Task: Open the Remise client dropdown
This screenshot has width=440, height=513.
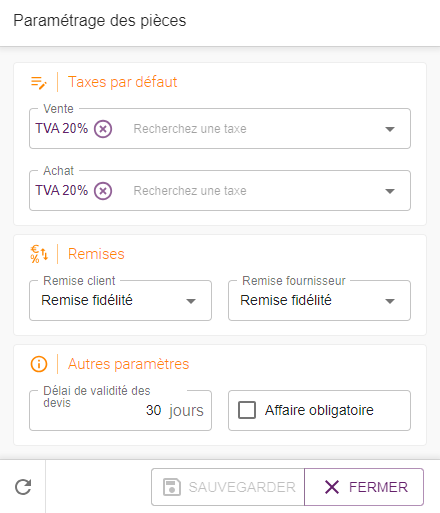Action: coord(120,300)
